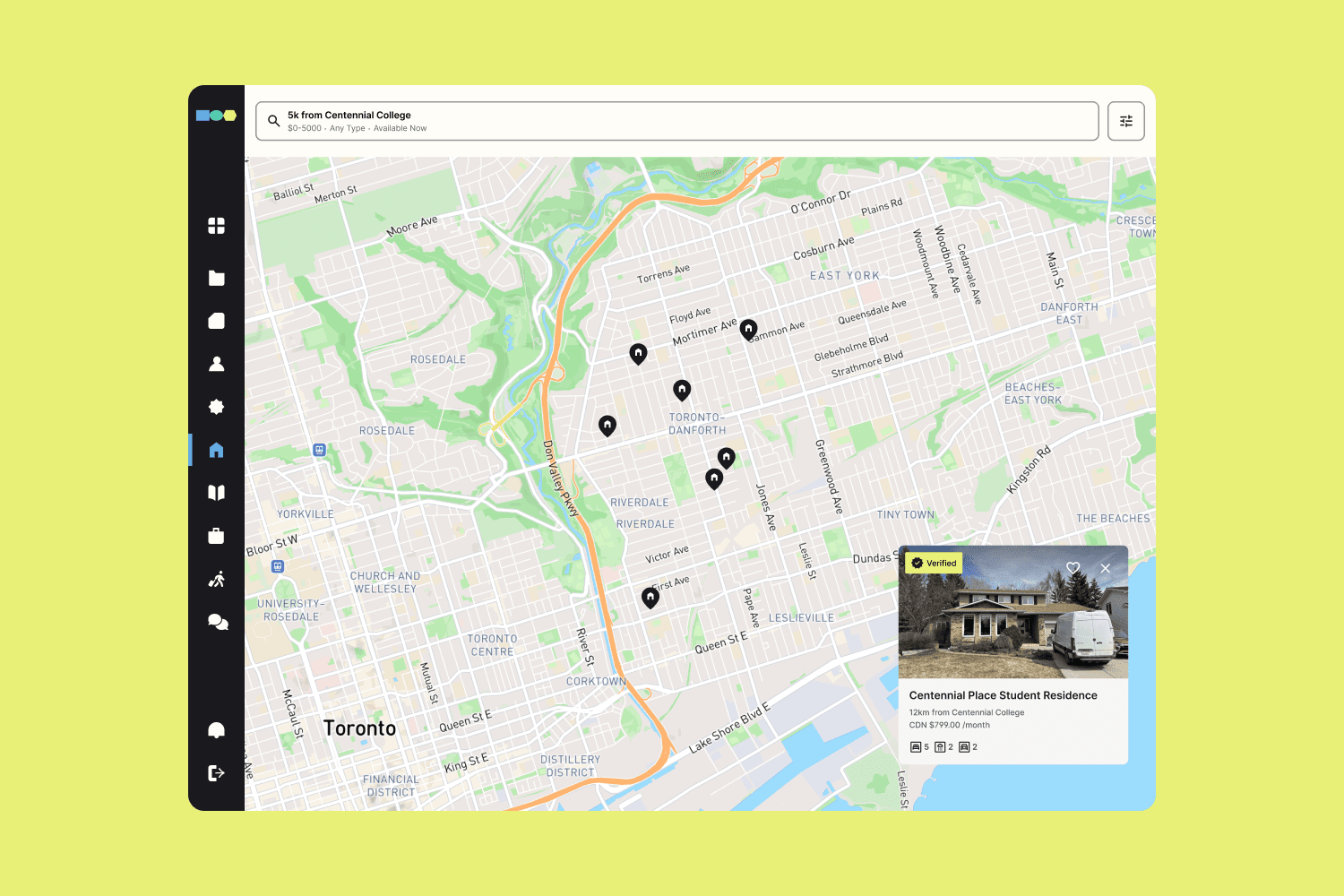Favorite the listing with the heart icon
Screen dimensions: 1344x896
coord(1073,568)
